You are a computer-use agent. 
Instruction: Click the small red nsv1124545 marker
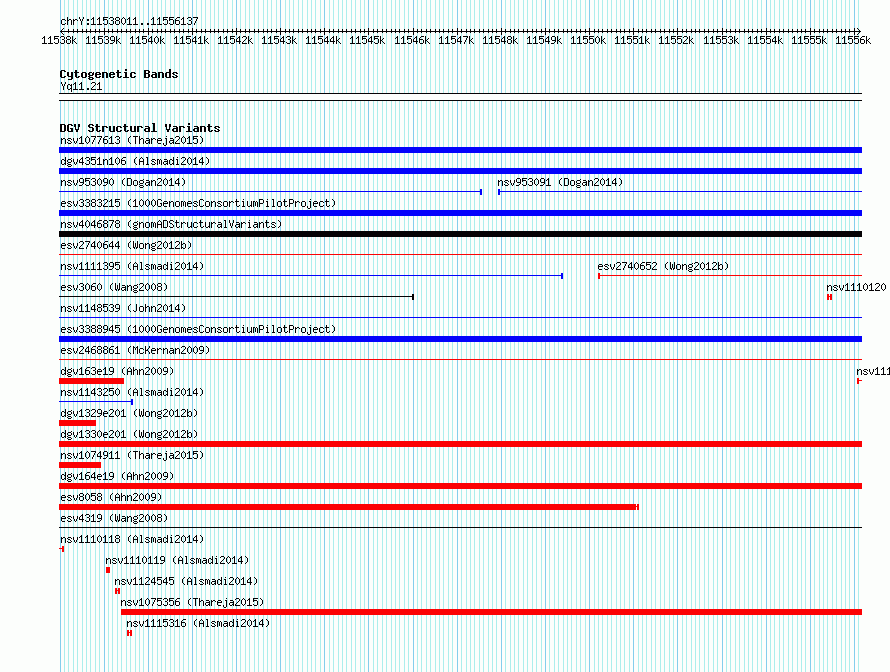tap(117, 591)
